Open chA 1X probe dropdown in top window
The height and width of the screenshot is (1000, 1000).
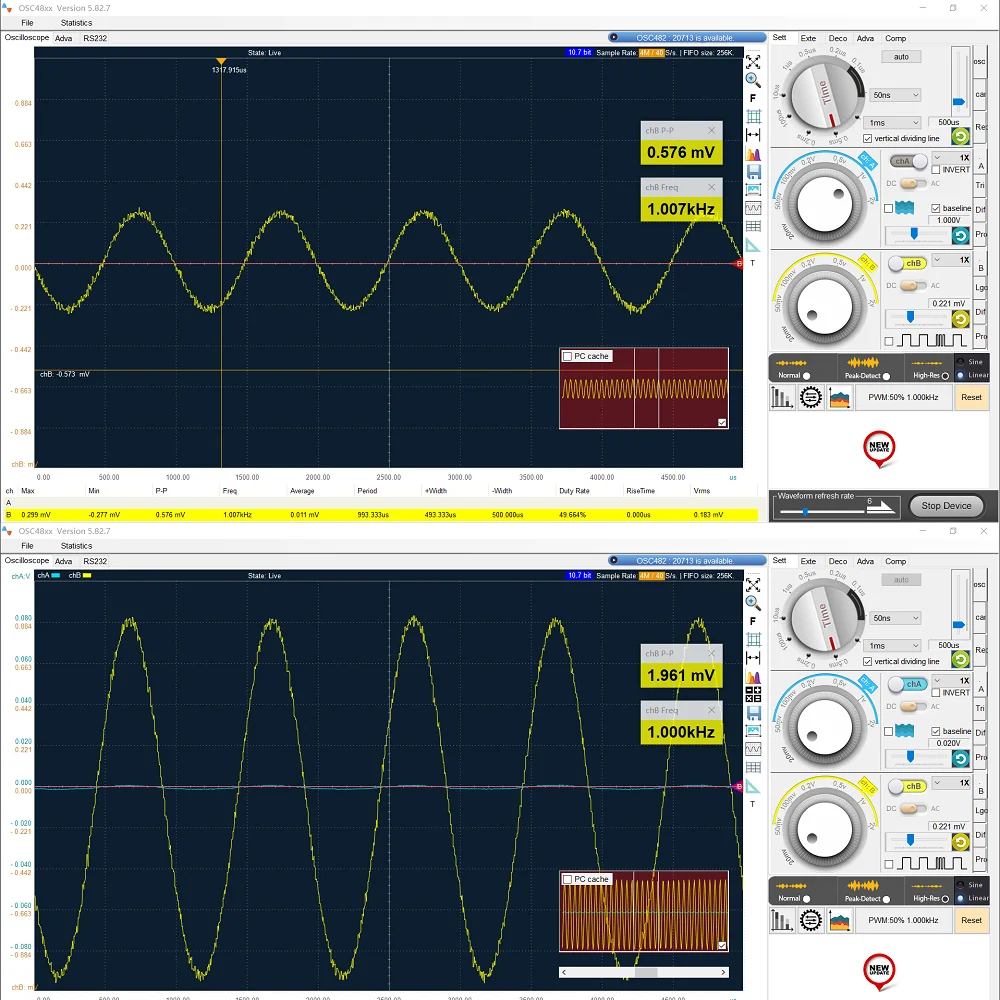tap(951, 158)
